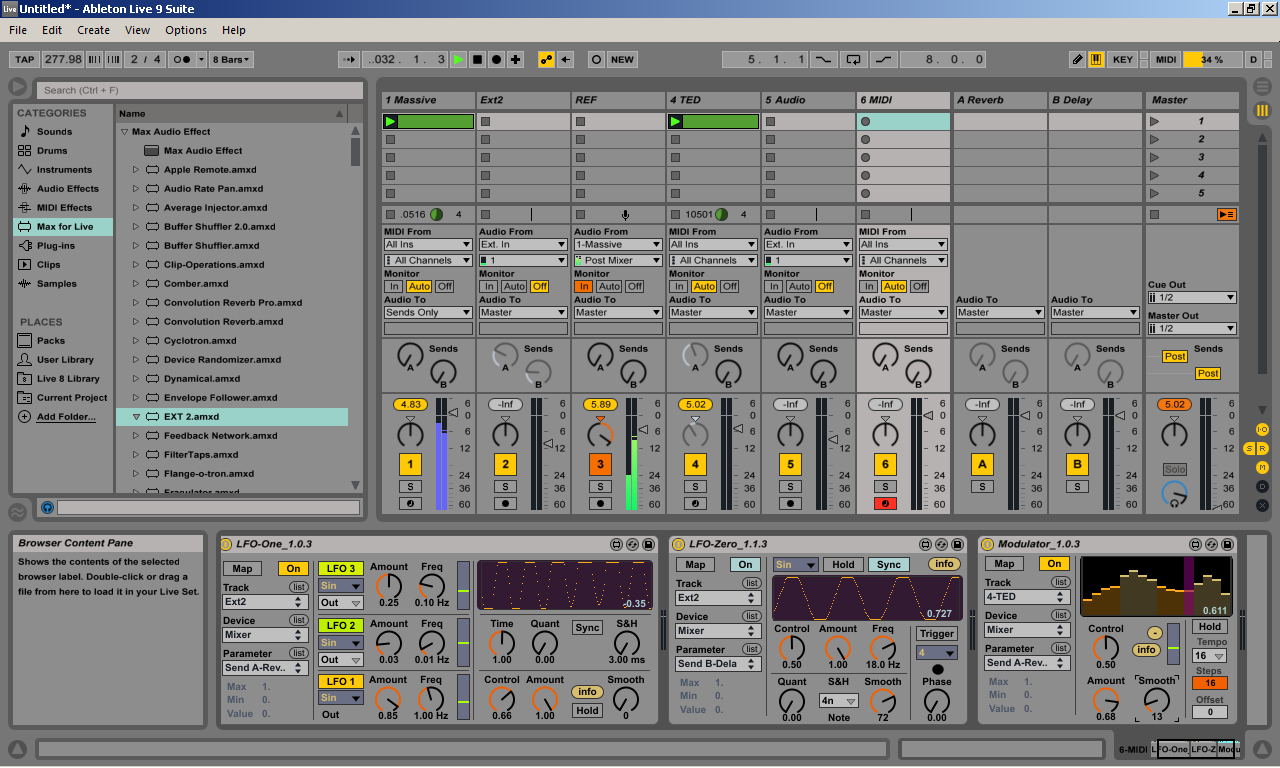Open the Options menu
This screenshot has height=768, width=1280.
[186, 30]
